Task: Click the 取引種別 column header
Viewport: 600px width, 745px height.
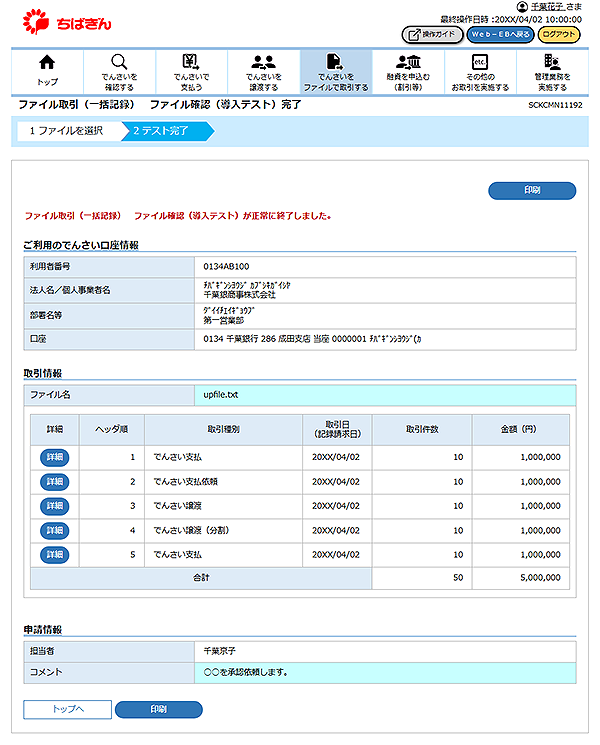Action: tap(223, 430)
